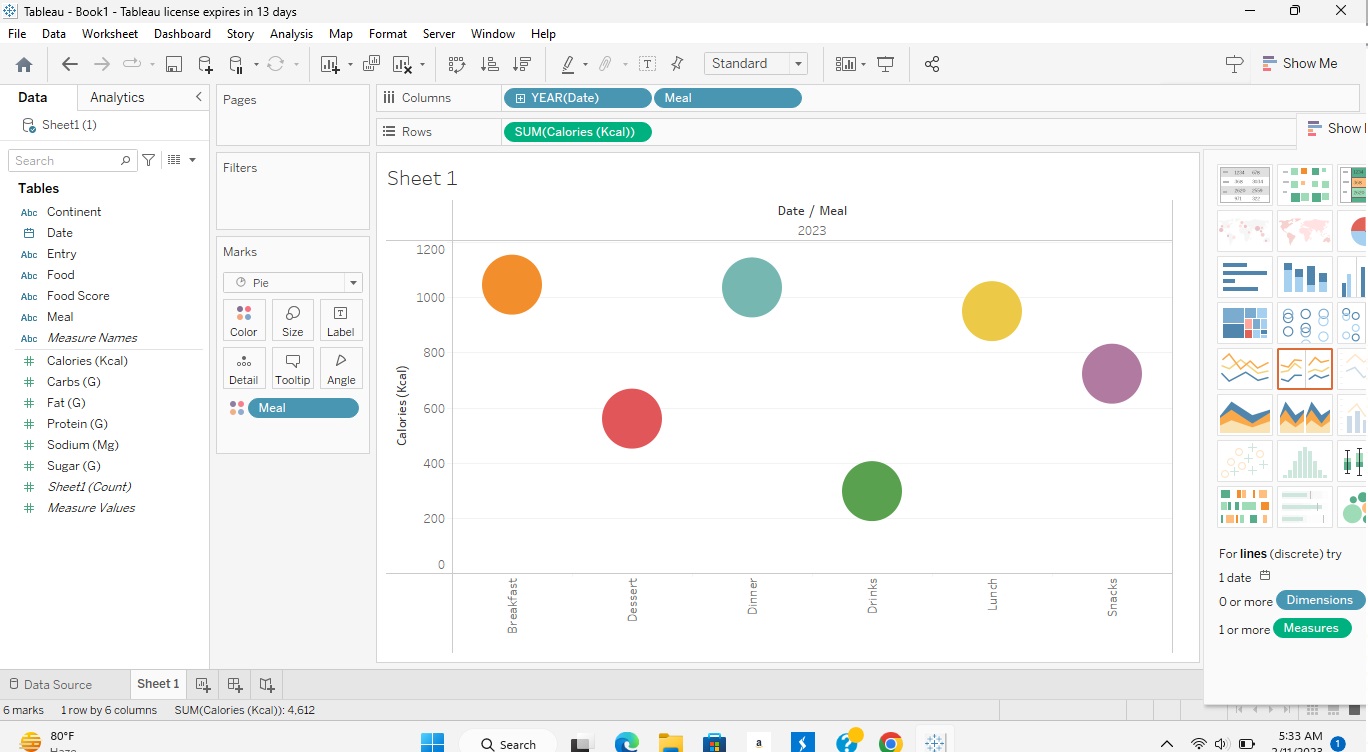The width and height of the screenshot is (1368, 752).
Task: Toggle the Fix Axes pin icon
Action: 677,64
